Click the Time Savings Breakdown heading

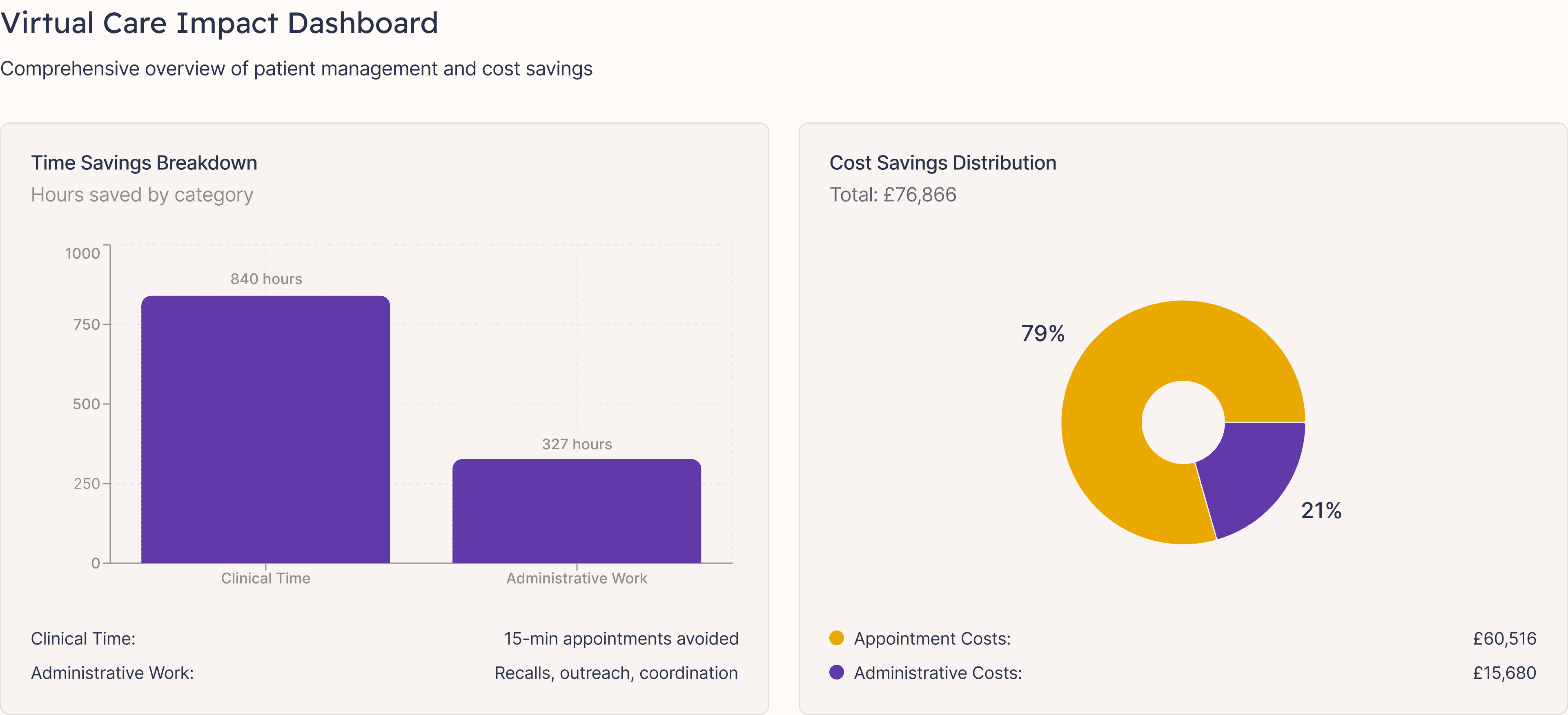(x=144, y=163)
